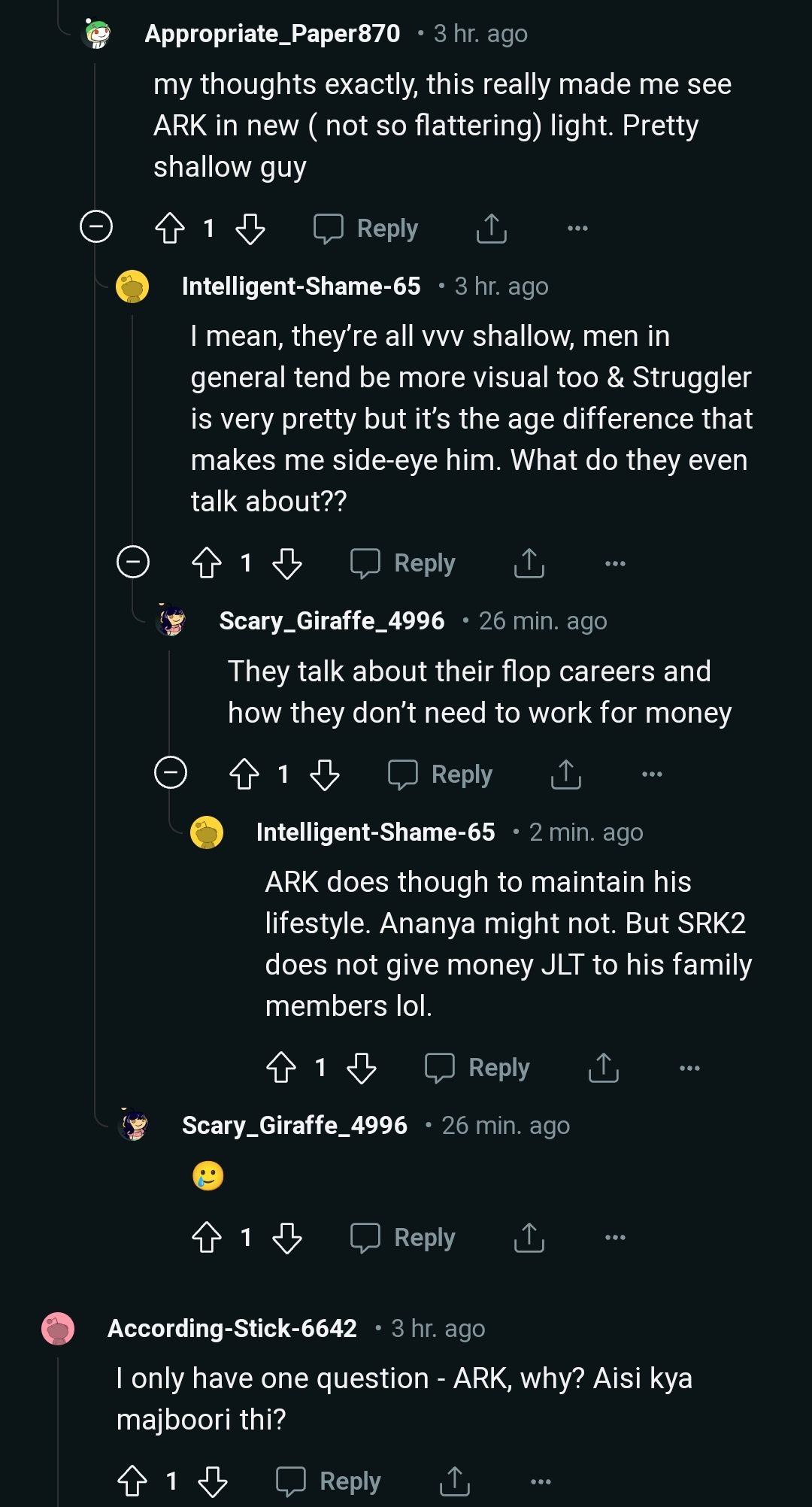Open overflow menu on According-Stick-6642's comment
812x1507 pixels.
(541, 1481)
